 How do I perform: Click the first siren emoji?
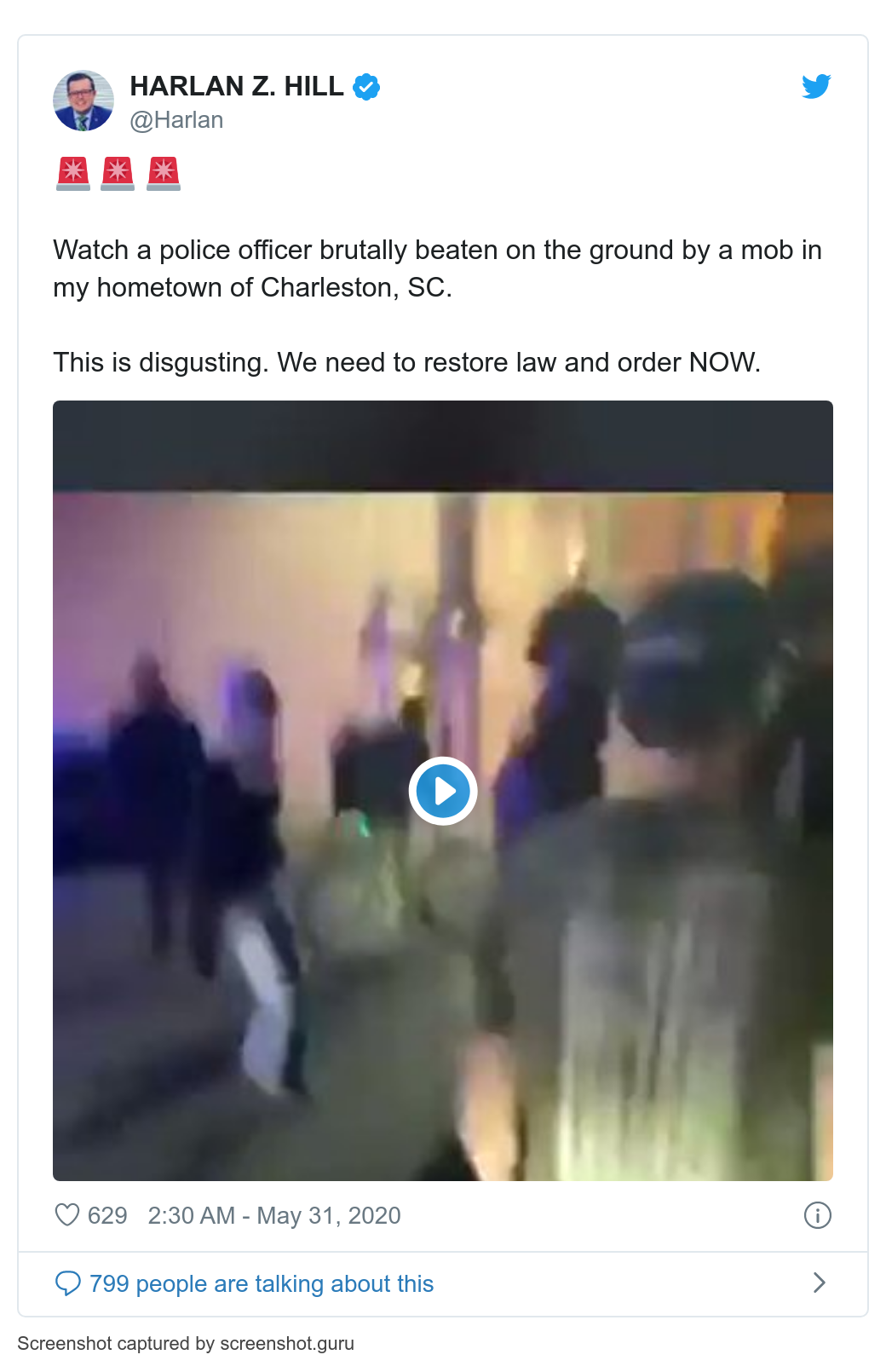[x=73, y=173]
